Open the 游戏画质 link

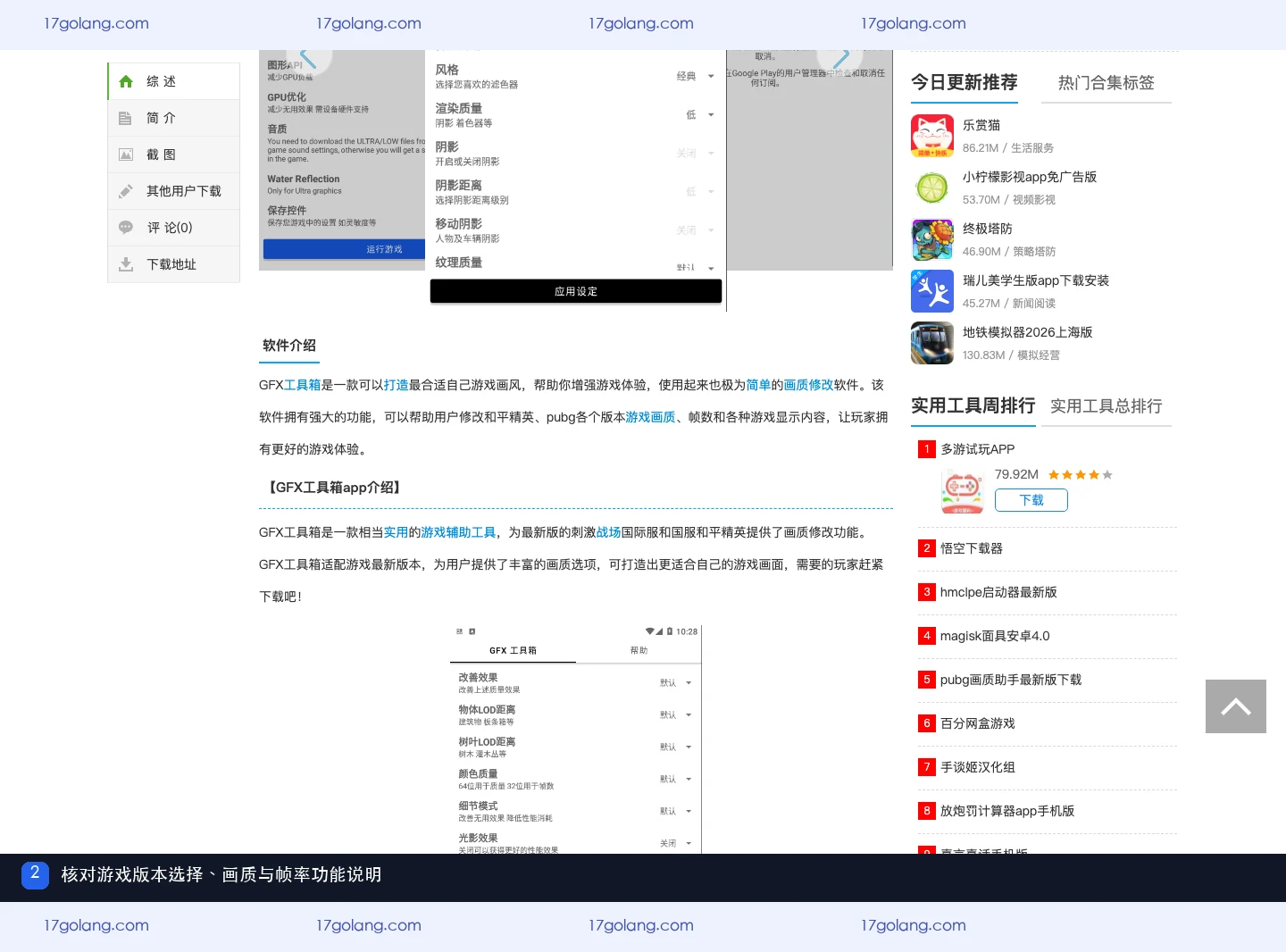(650, 417)
